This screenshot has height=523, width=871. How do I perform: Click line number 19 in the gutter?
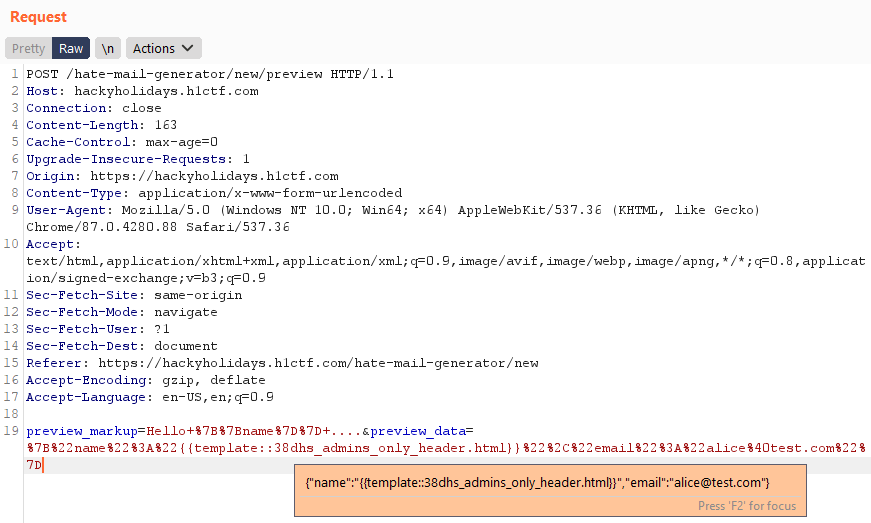click(x=11, y=431)
